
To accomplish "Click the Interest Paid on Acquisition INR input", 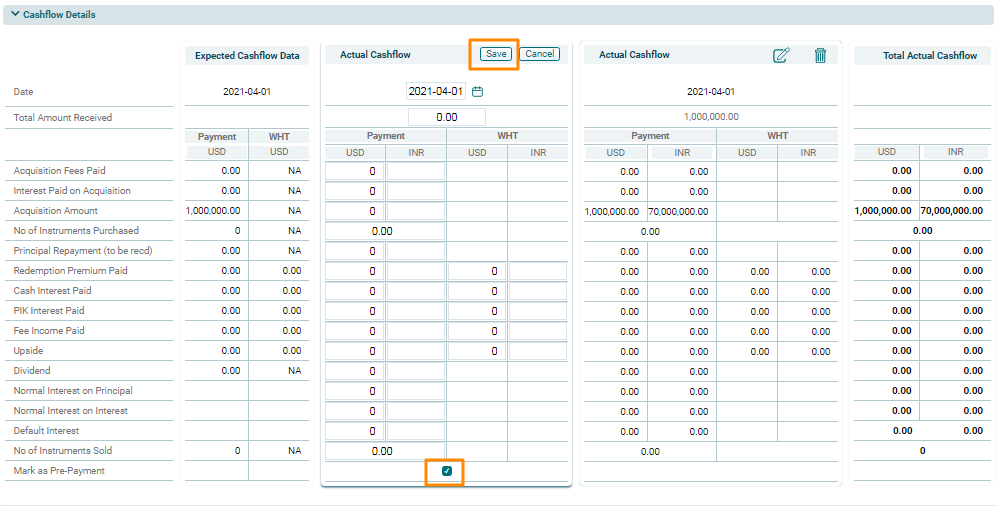I will (416, 191).
